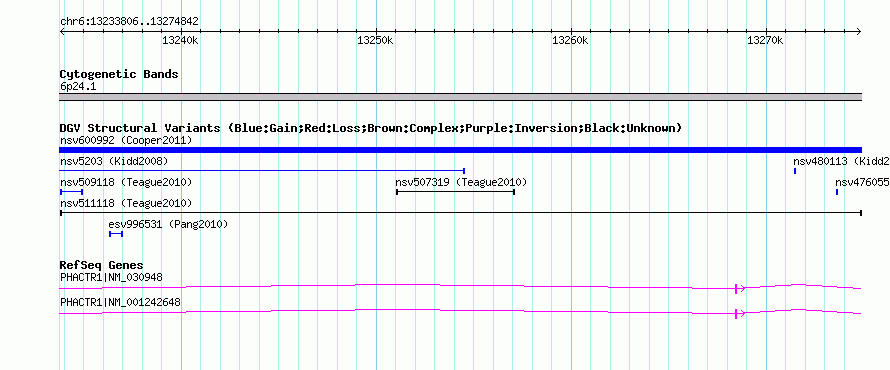This screenshot has width=890, height=370.
Task: Click the RefSeq Genes track title
Action: [x=101, y=265]
